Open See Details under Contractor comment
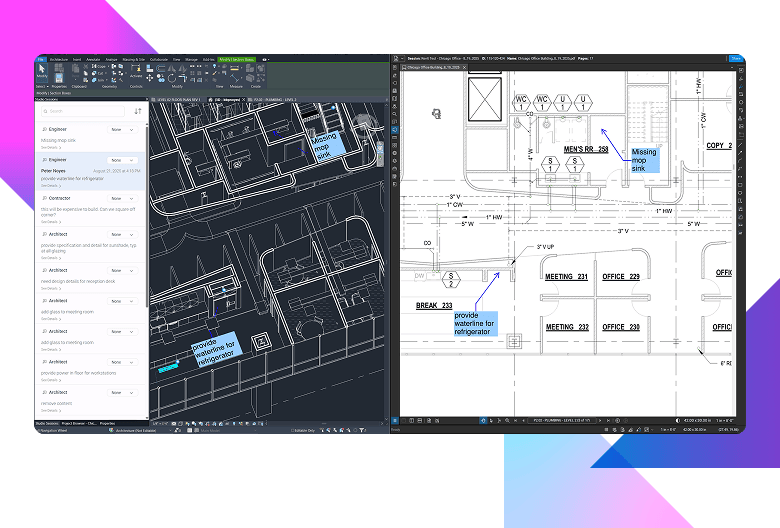The height and width of the screenshot is (528, 780). click(x=51, y=222)
